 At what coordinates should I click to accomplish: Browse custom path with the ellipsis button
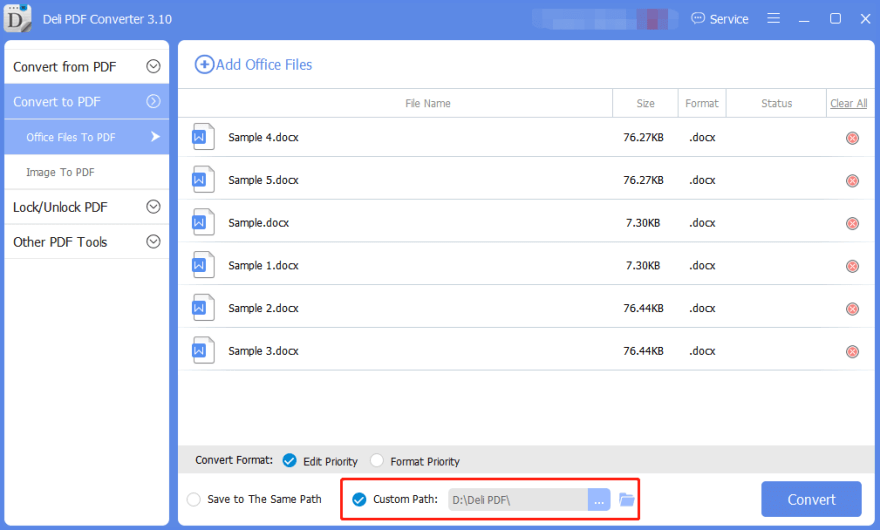pos(599,500)
